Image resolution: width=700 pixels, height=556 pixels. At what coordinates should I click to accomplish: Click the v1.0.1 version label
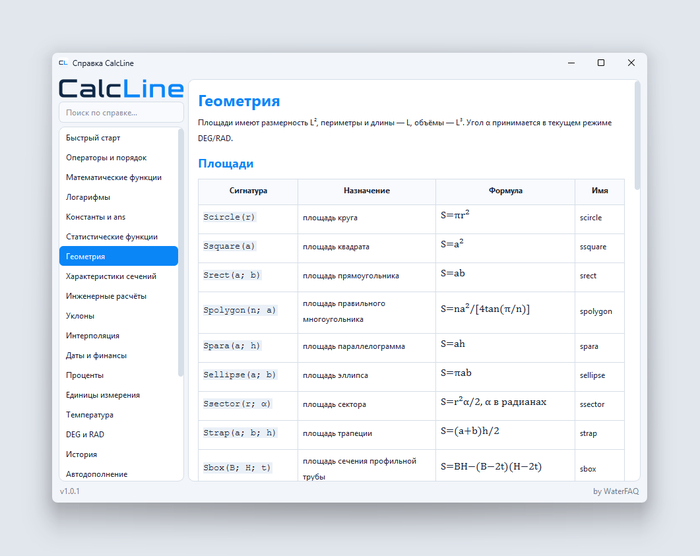[70, 491]
